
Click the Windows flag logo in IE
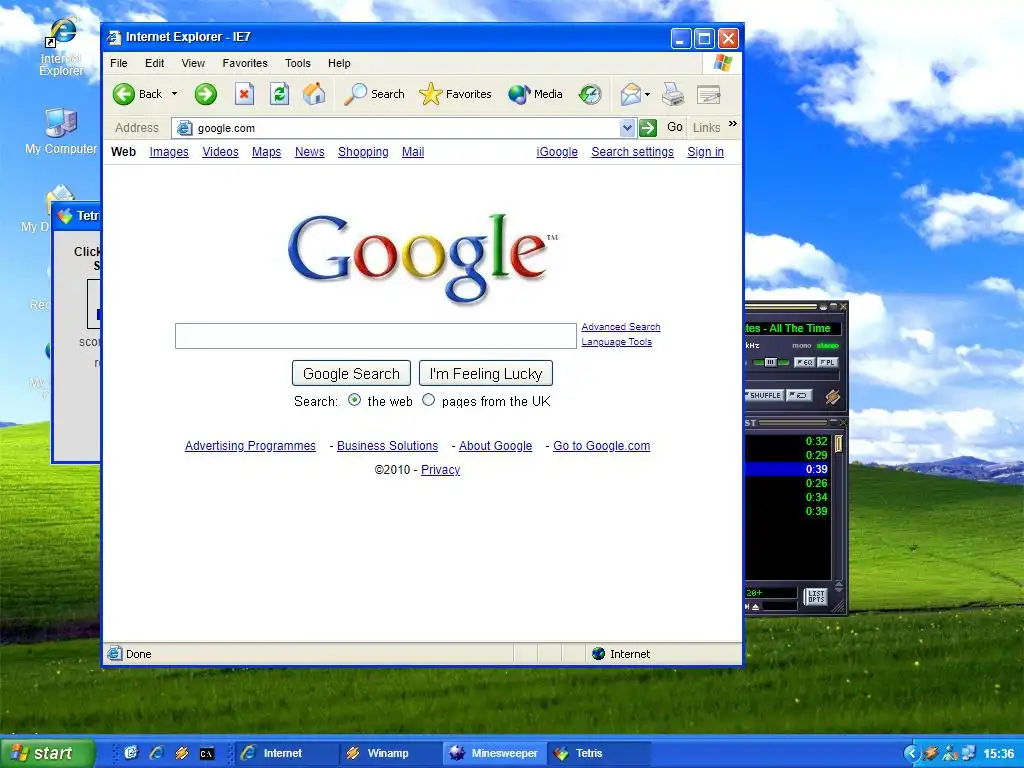click(x=722, y=63)
